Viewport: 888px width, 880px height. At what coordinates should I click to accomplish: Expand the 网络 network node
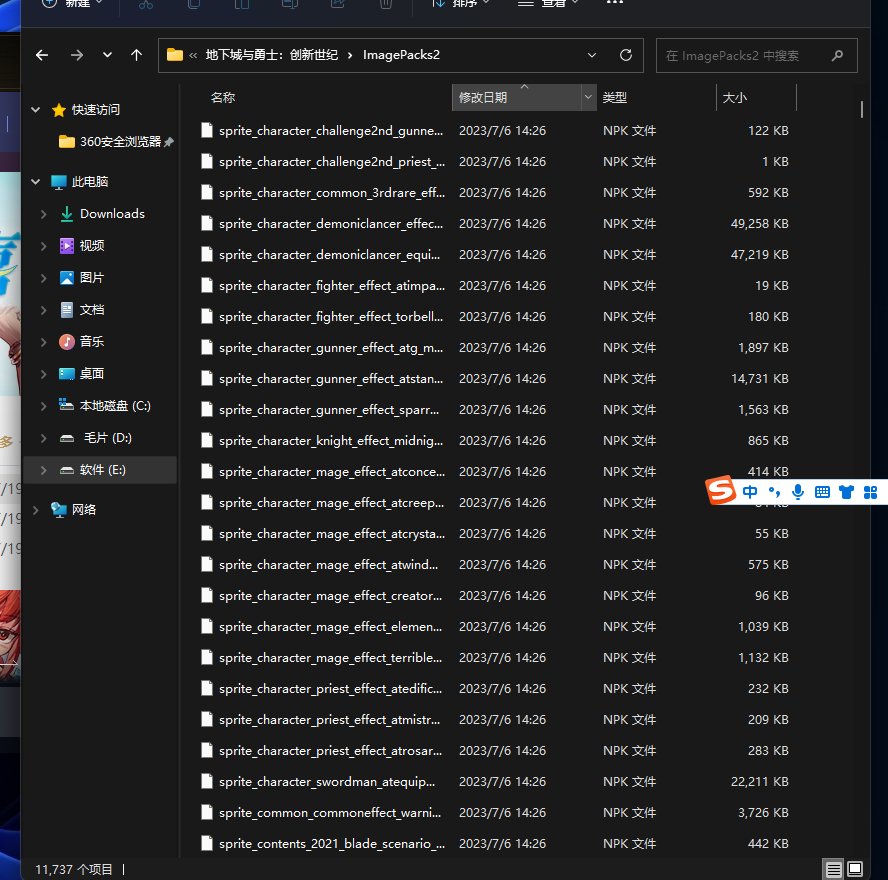tap(36, 509)
